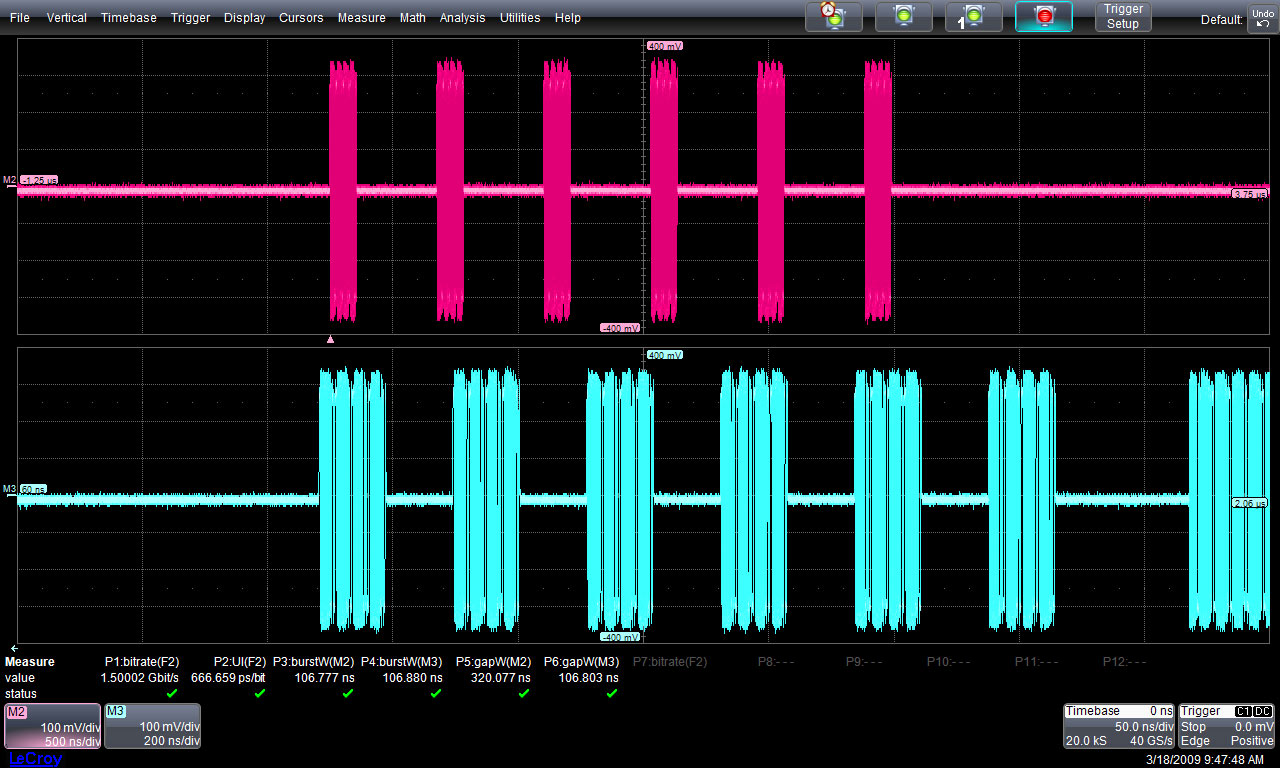
Task: Click the pink trigger position marker triangle
Action: click(331, 339)
